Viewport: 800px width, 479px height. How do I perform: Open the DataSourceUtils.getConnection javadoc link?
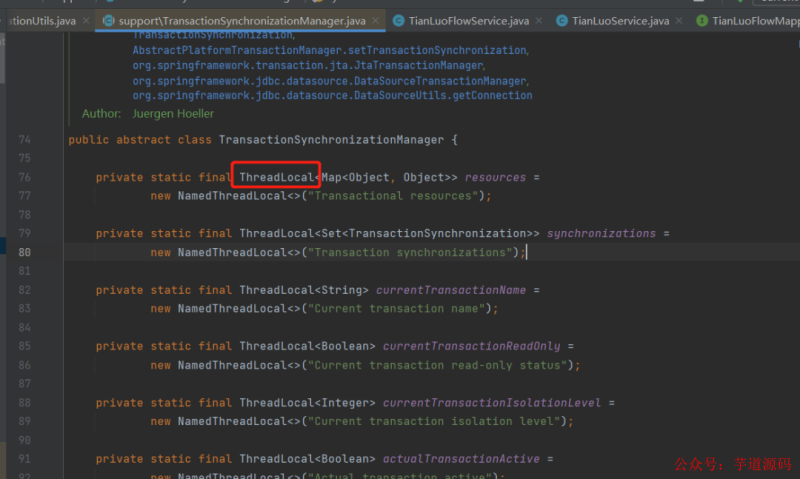(332, 95)
